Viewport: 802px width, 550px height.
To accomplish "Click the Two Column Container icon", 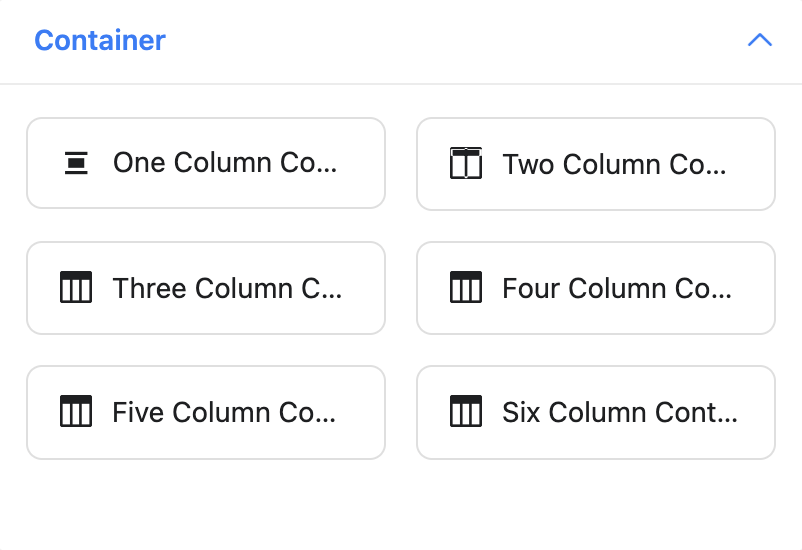I will tap(465, 163).
